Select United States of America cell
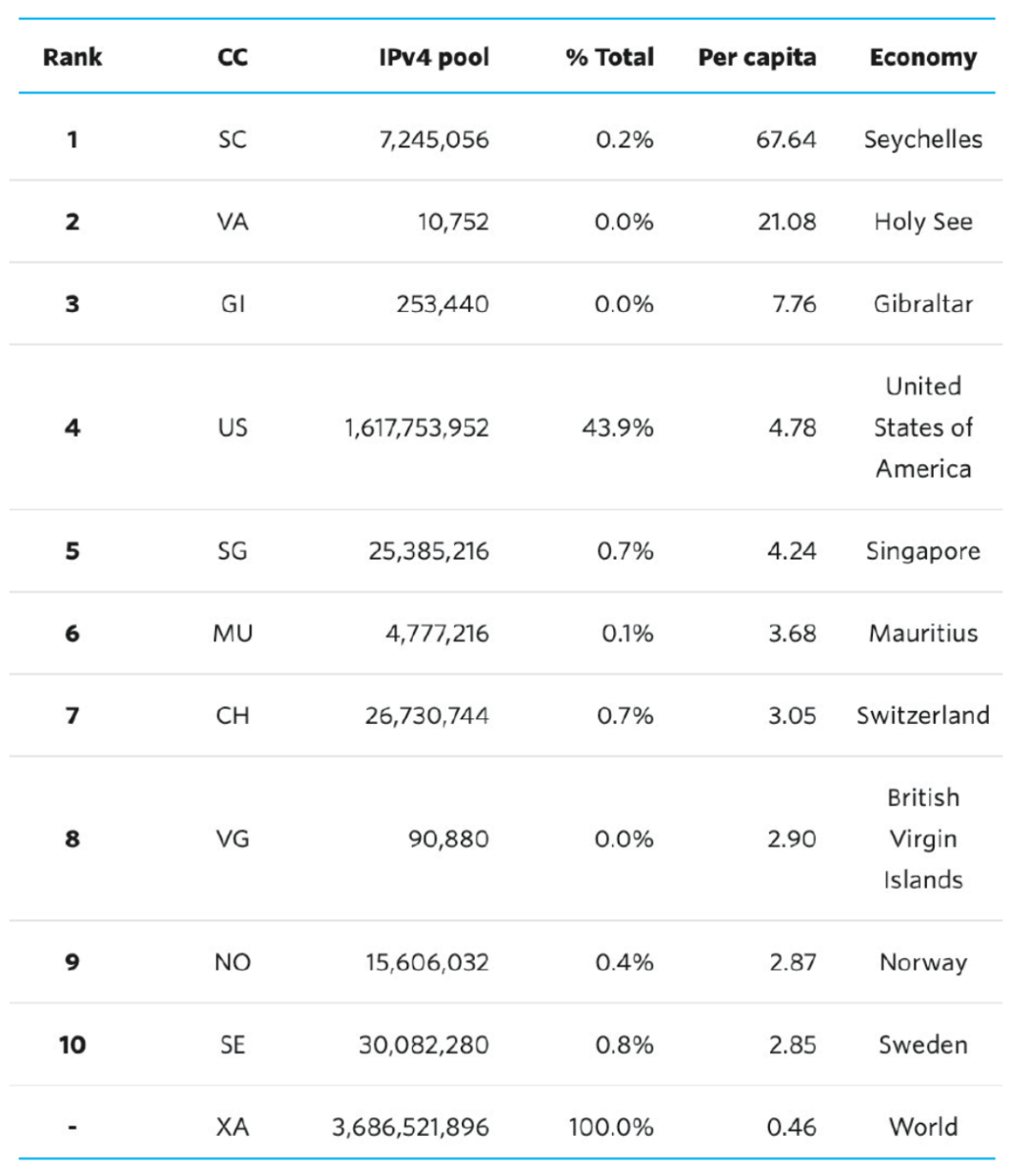Image resolution: width=1028 pixels, height=1176 pixels. 923,427
